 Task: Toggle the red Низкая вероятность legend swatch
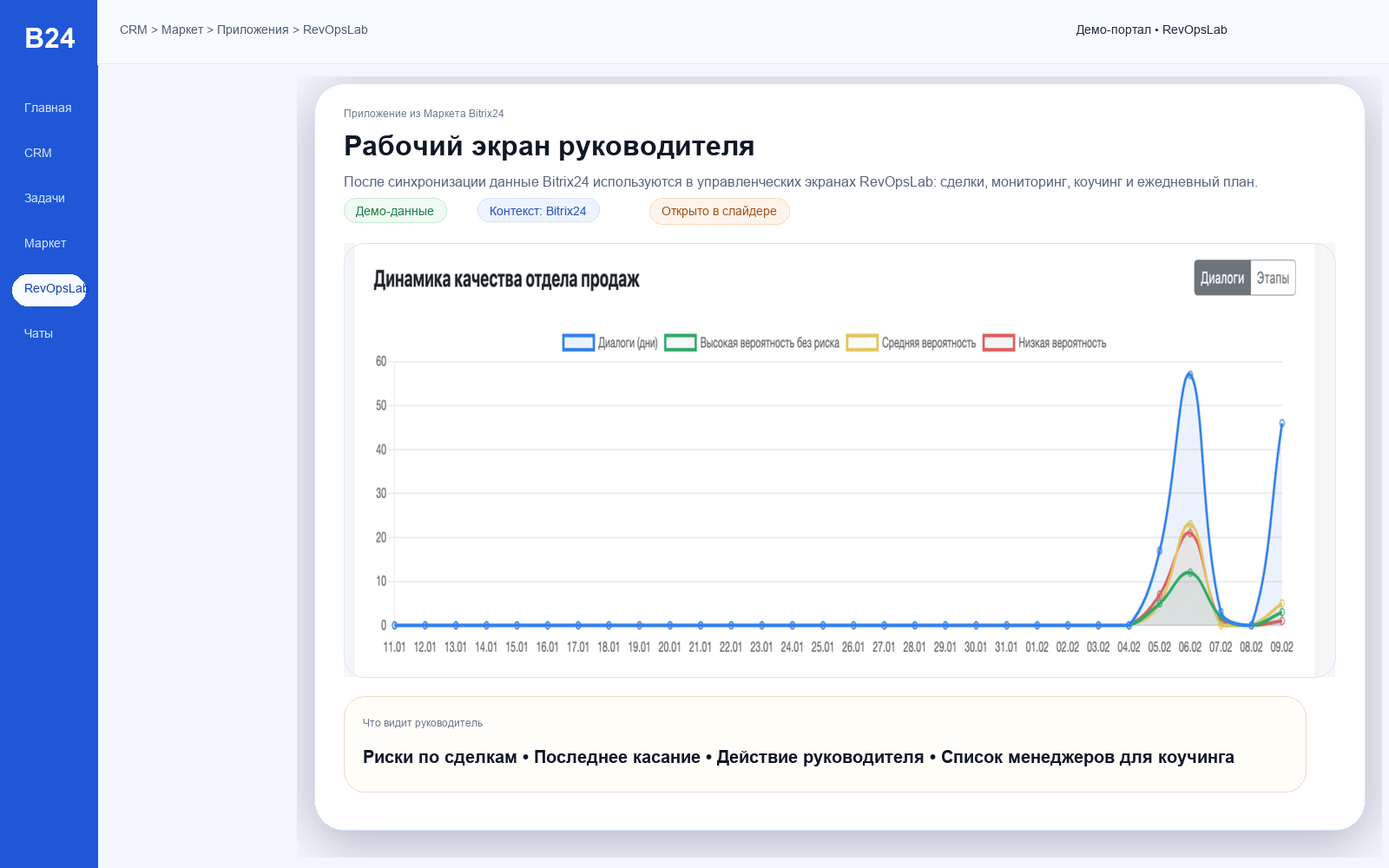coord(998,343)
